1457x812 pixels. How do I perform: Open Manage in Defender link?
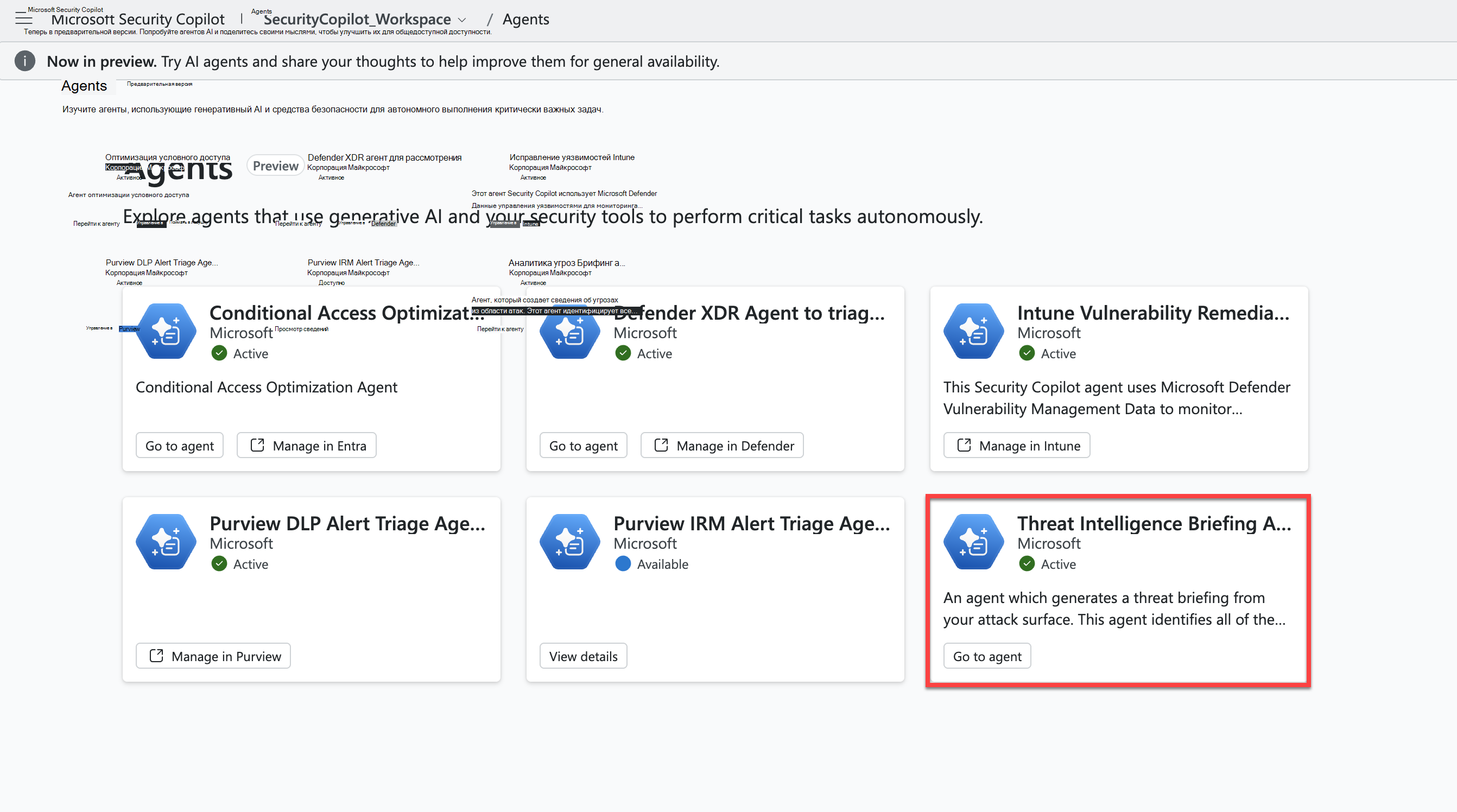click(x=721, y=446)
